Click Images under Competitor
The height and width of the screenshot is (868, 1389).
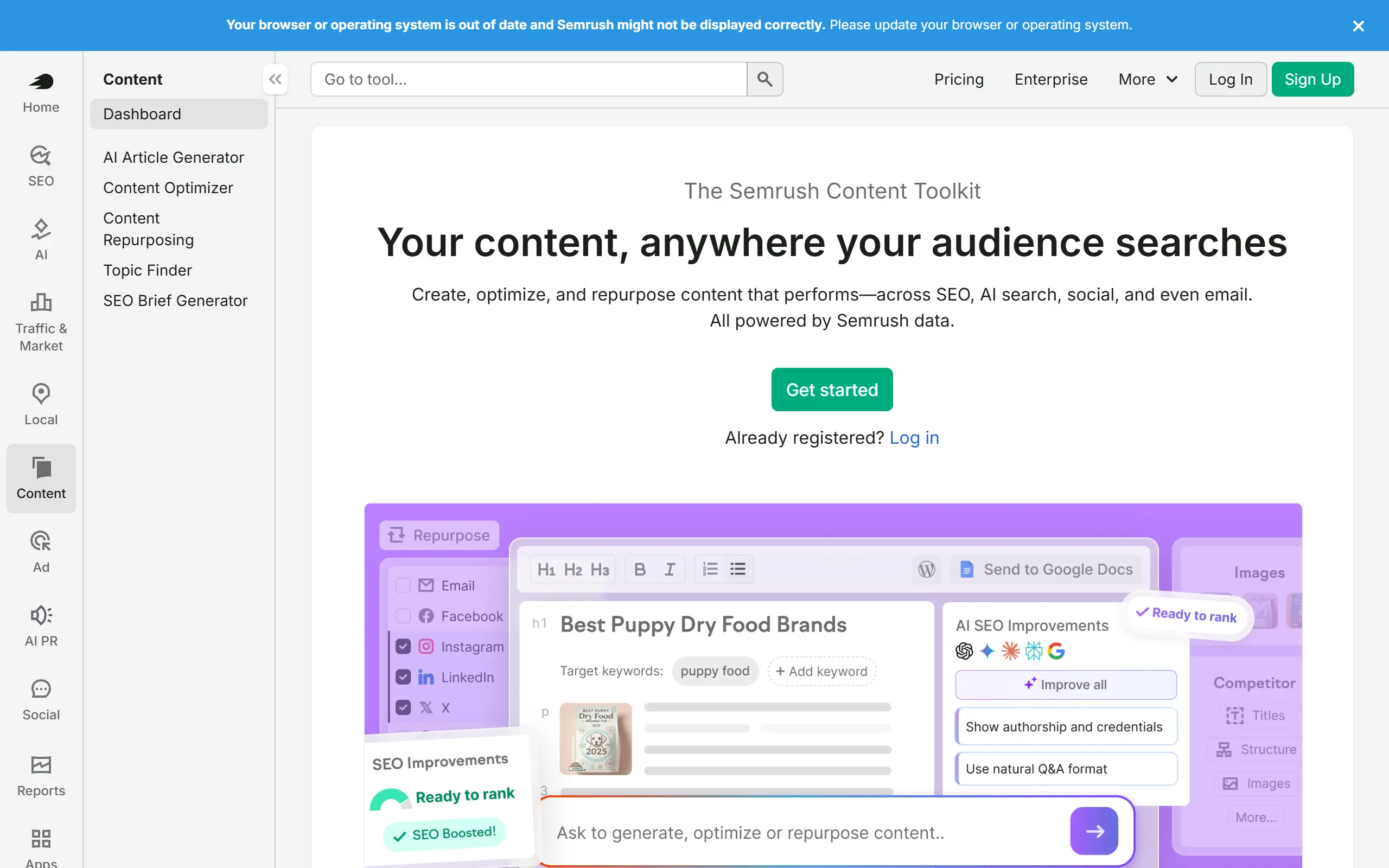[x=1256, y=783]
